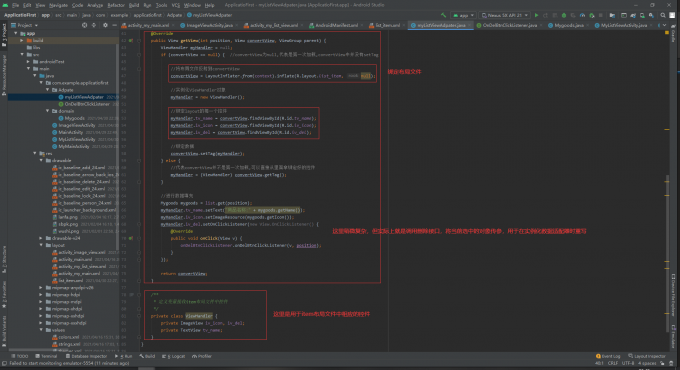Open the app run configuration dropdown
This screenshot has height=370, width=680.
pyautogui.click(x=463, y=15)
